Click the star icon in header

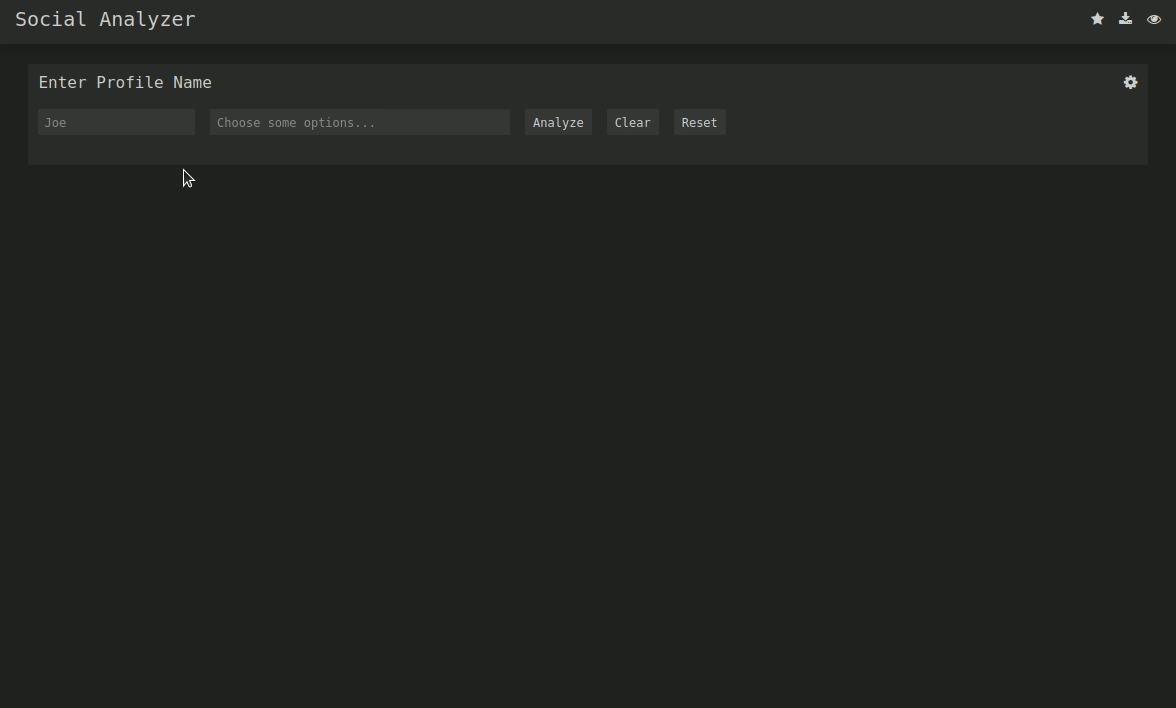point(1097,19)
